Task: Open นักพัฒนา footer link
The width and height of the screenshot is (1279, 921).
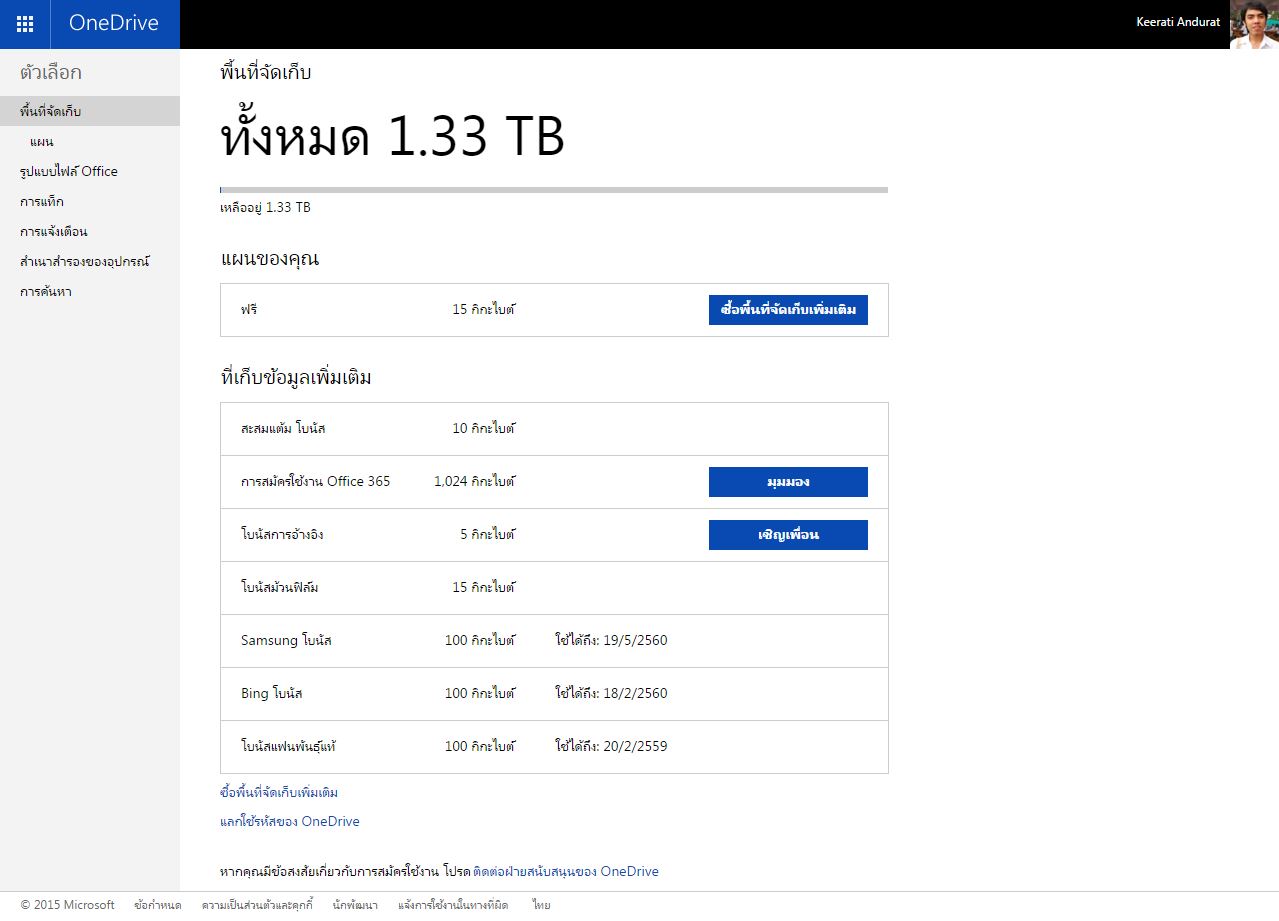Action: point(356,905)
